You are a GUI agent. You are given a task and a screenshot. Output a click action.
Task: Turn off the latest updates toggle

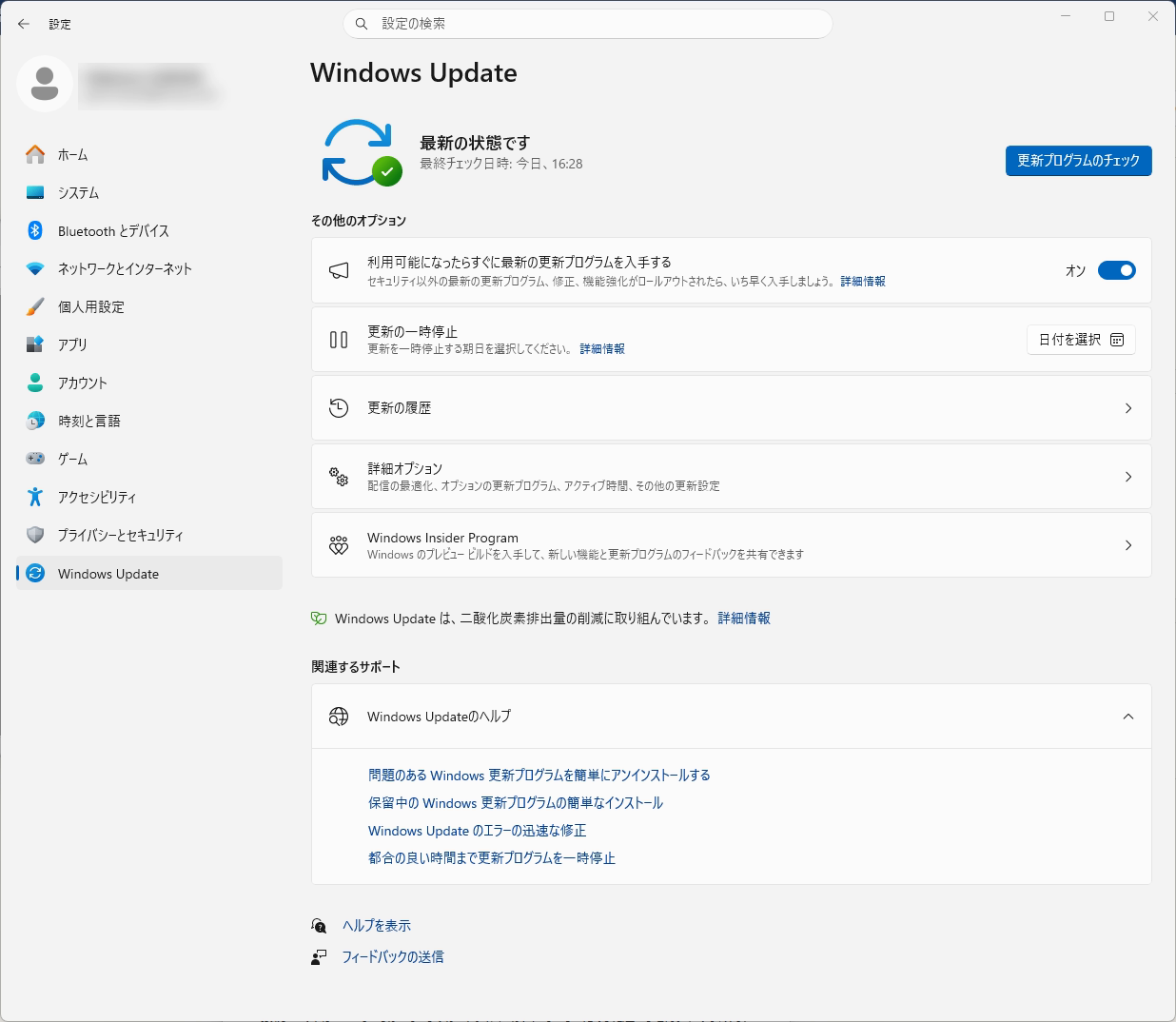(x=1117, y=270)
